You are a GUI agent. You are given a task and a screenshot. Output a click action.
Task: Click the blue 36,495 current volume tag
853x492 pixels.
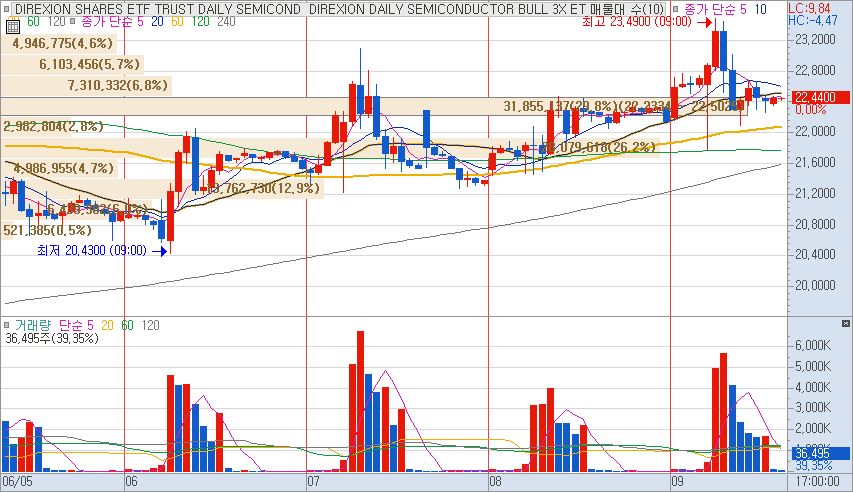click(x=820, y=453)
